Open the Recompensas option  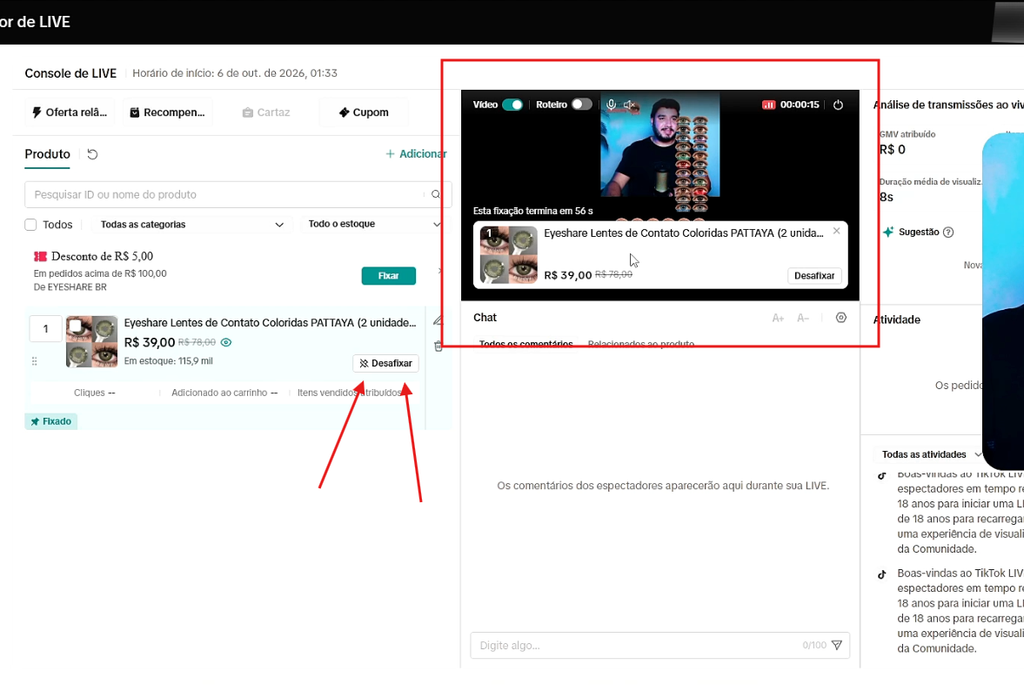coord(168,112)
